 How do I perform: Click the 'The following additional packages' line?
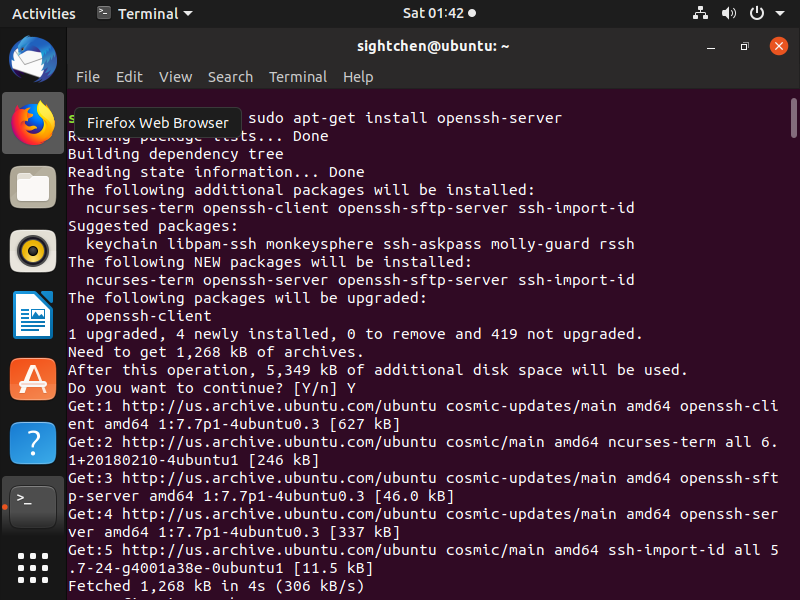pyautogui.click(x=301, y=190)
